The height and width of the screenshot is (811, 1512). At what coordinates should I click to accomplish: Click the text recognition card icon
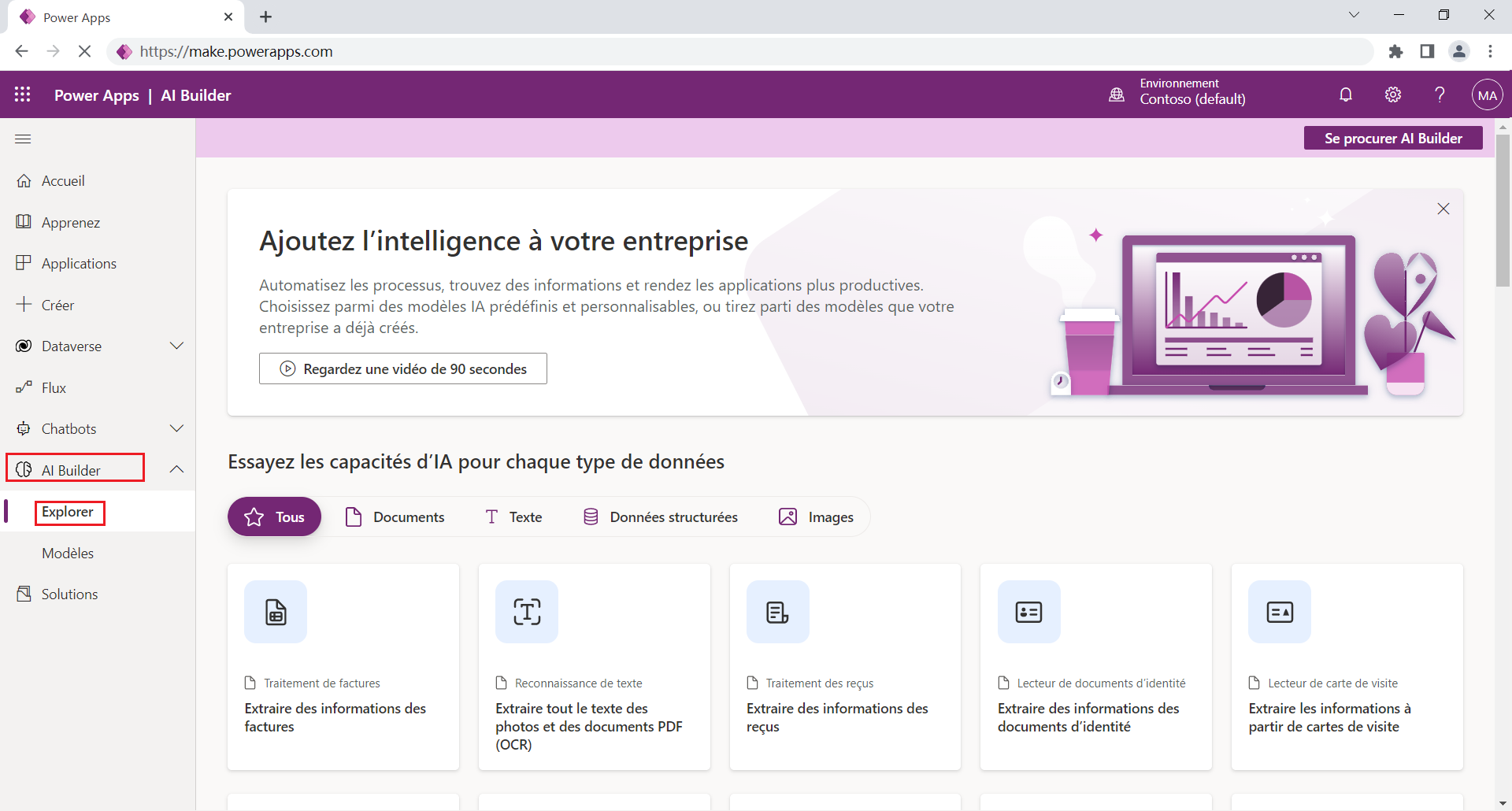click(527, 612)
